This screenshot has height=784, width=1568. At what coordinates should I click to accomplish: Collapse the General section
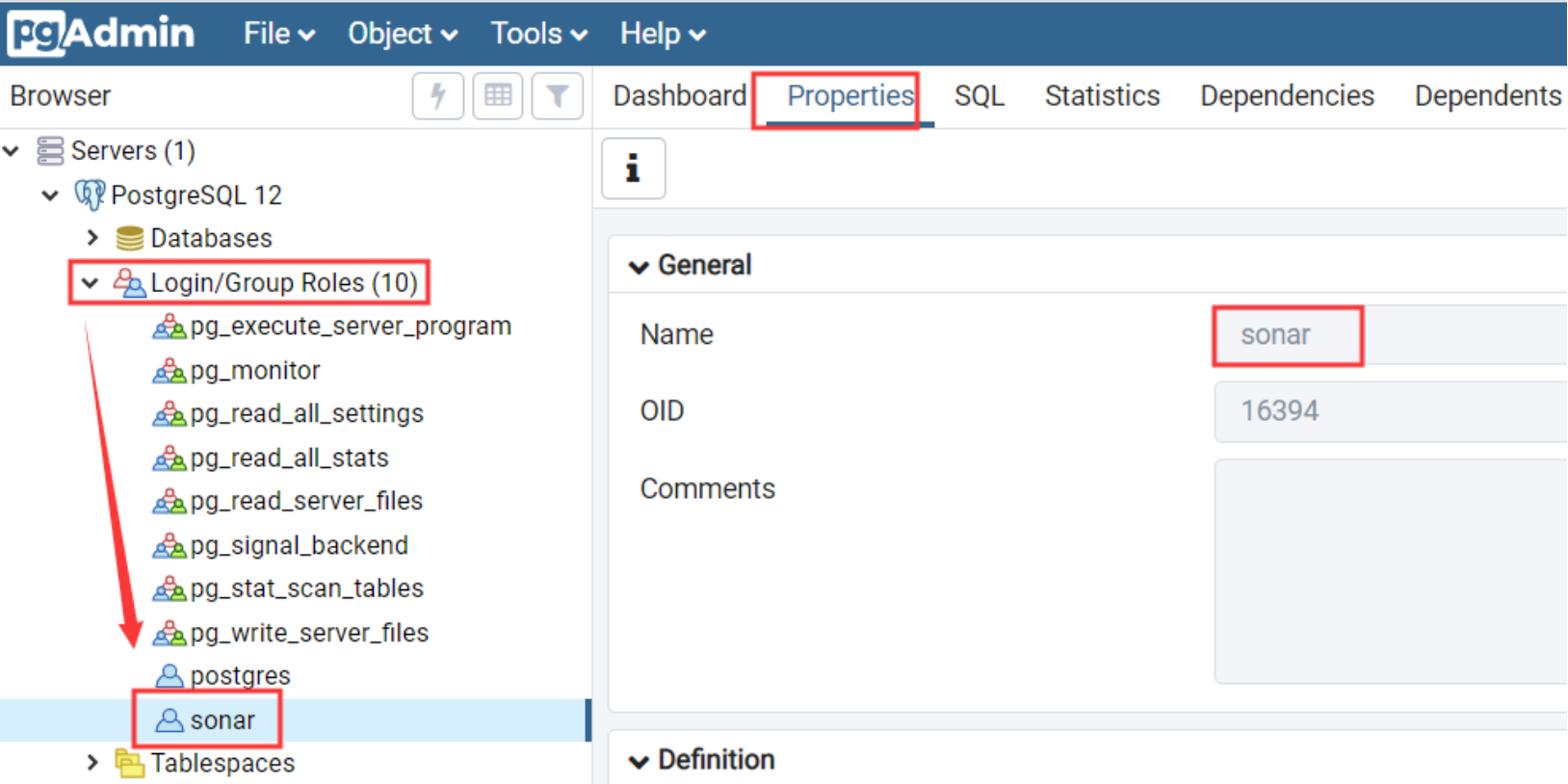638,267
